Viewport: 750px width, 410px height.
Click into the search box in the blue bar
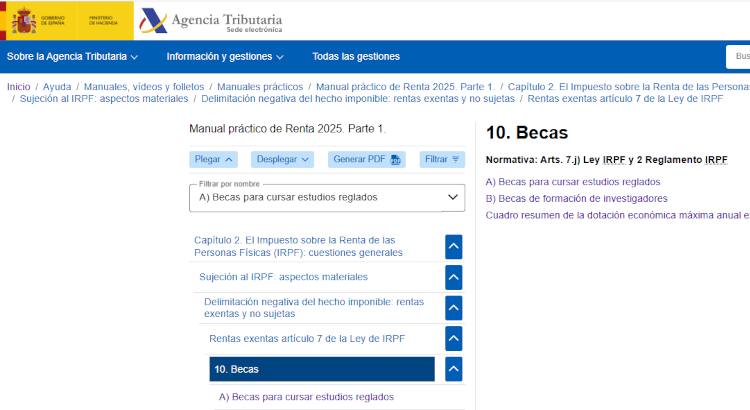(738, 56)
